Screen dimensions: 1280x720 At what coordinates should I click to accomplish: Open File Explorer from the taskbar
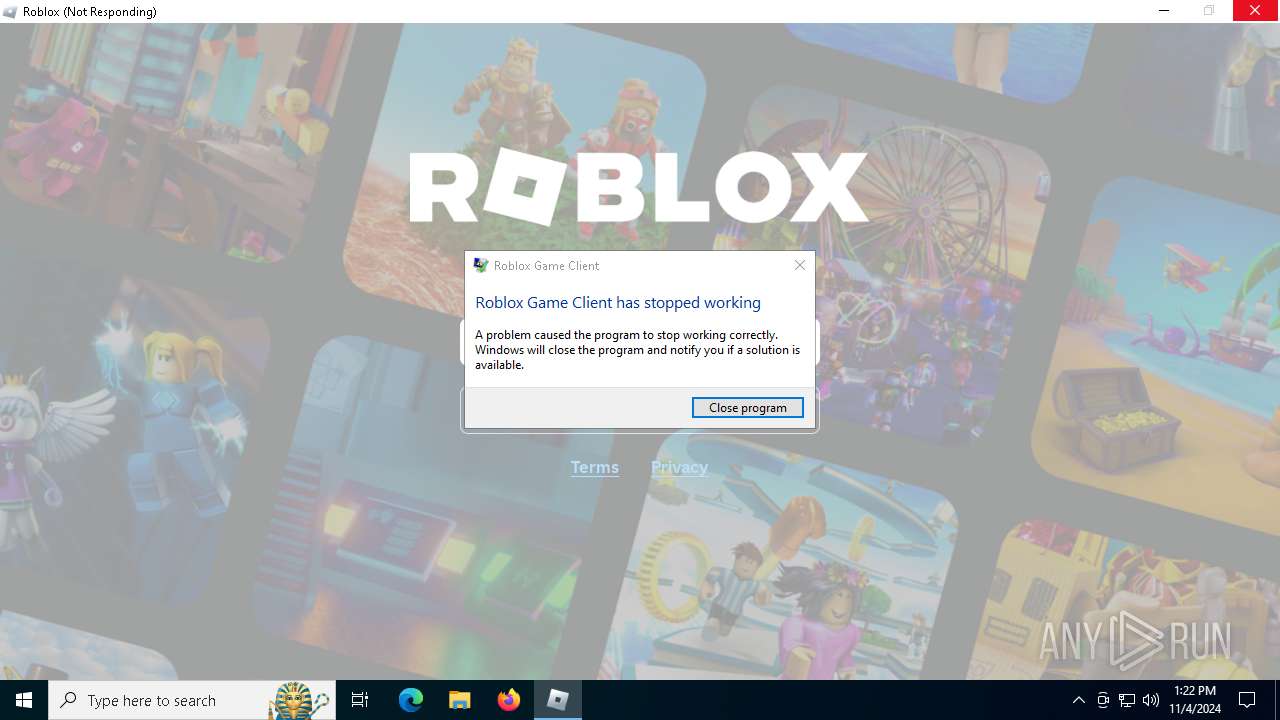point(459,700)
